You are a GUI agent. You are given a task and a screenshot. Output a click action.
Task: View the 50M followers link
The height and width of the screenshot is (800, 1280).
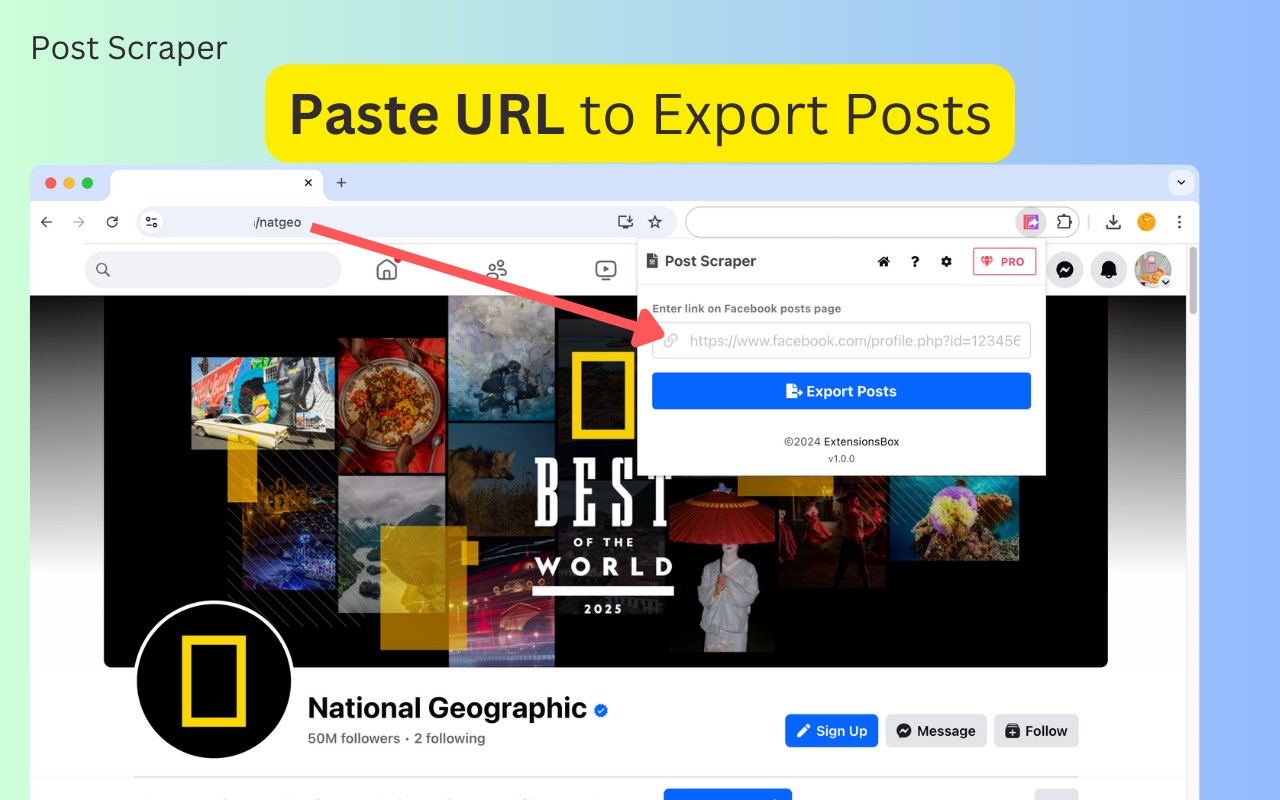click(x=353, y=738)
